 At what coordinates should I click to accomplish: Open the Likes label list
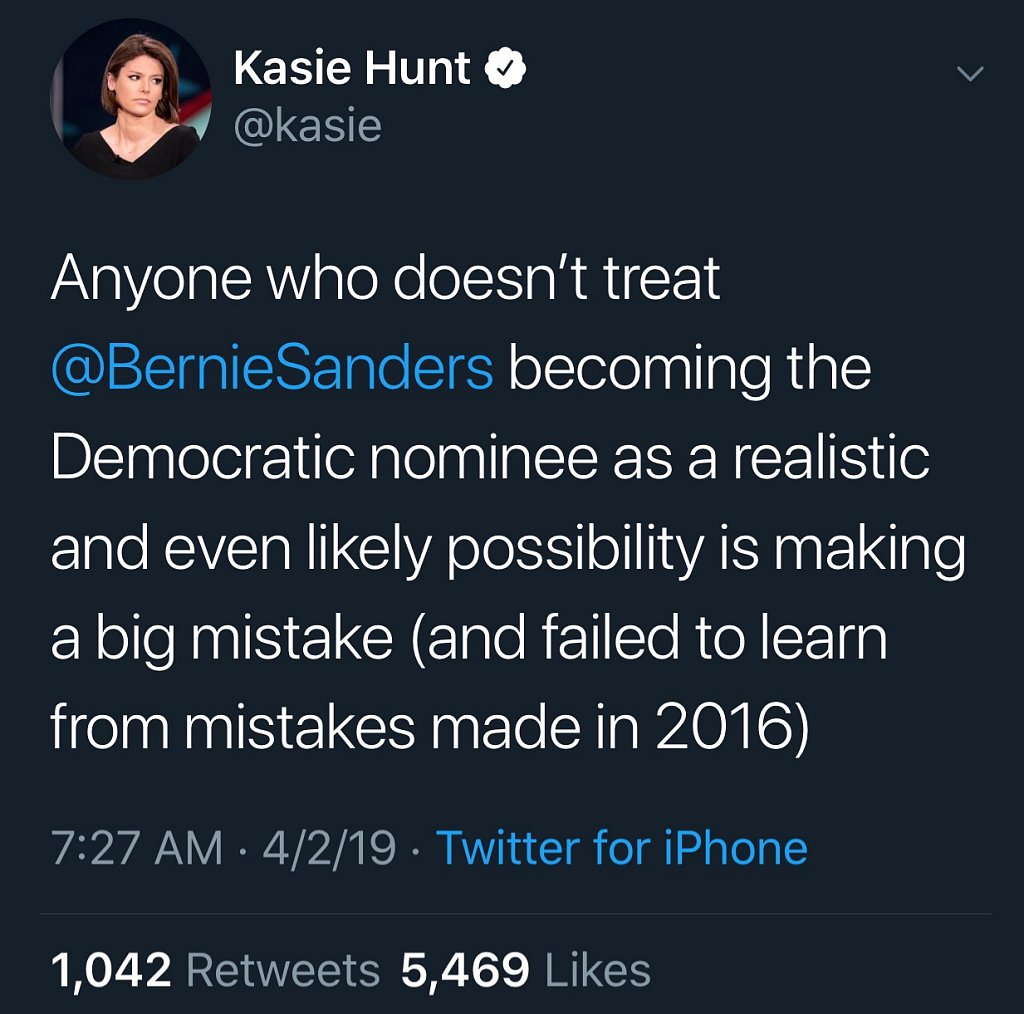(x=598, y=970)
